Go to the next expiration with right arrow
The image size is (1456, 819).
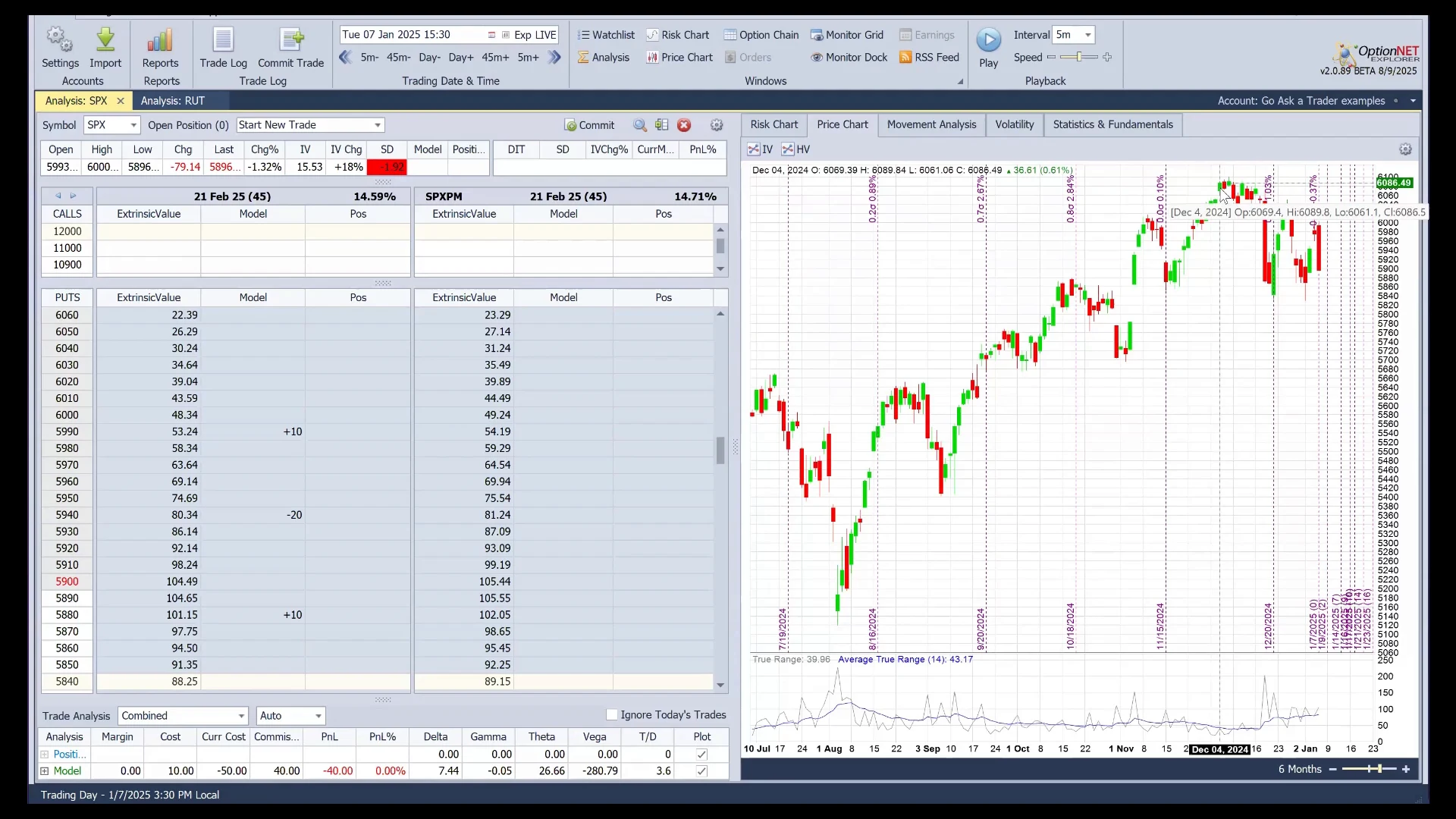(x=73, y=196)
